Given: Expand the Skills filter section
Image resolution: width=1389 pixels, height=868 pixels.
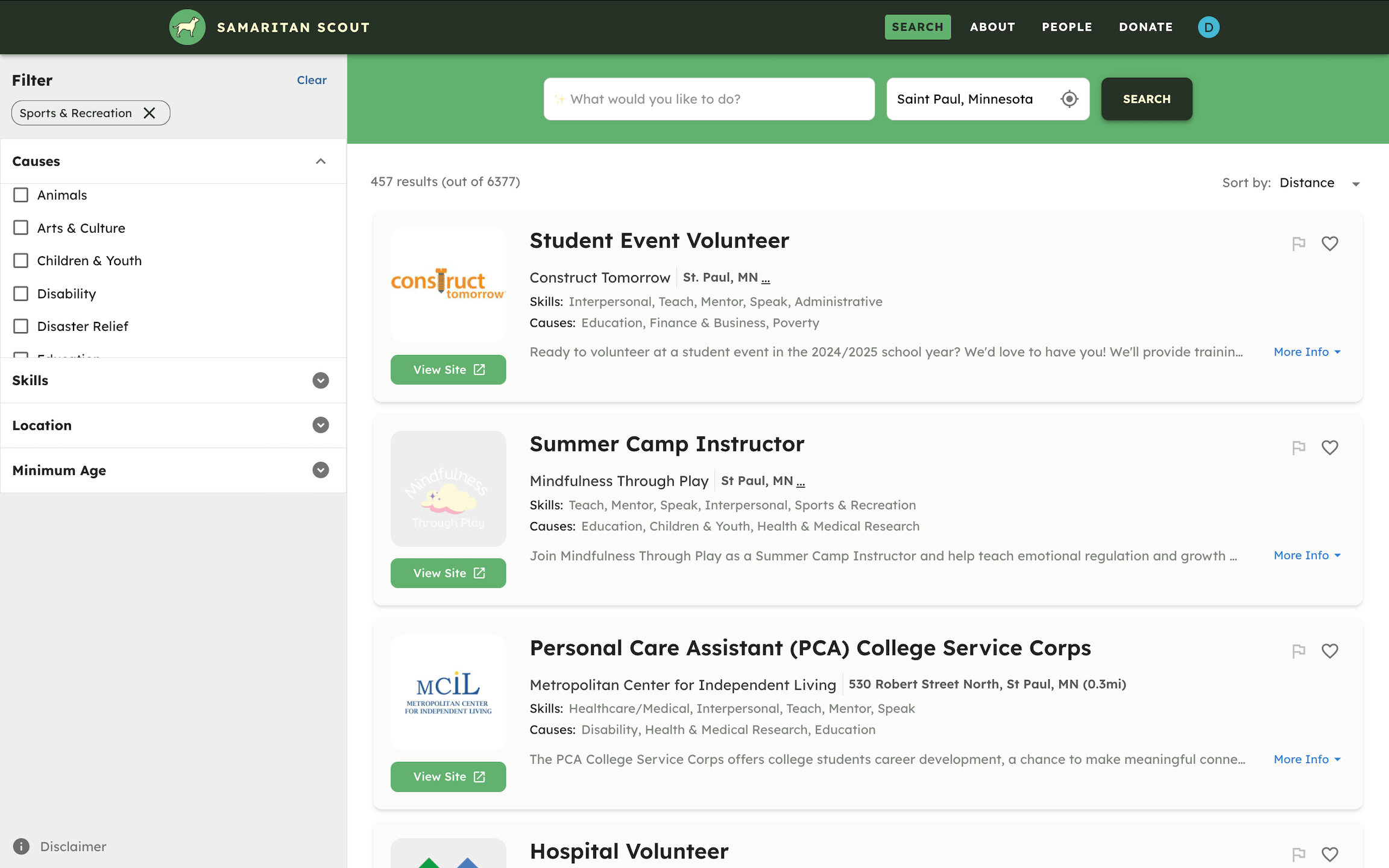Looking at the screenshot, I should pos(321,380).
